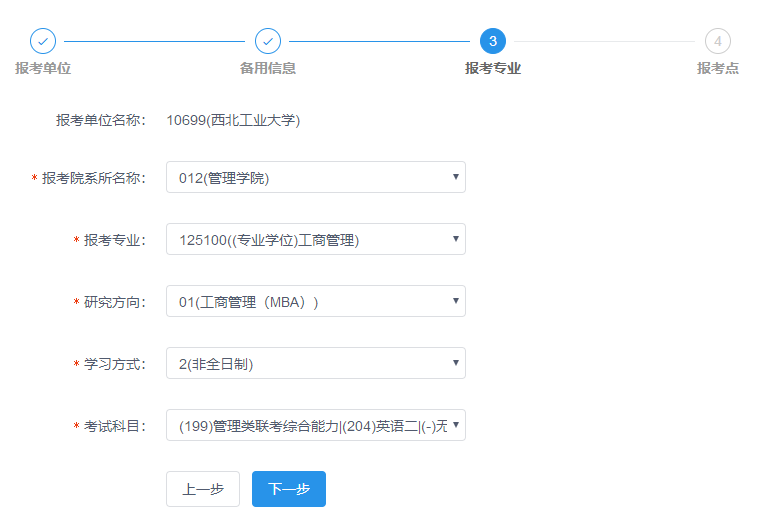The height and width of the screenshot is (528, 765).
Task: Jump to the 报考点 step label
Action: pos(717,68)
